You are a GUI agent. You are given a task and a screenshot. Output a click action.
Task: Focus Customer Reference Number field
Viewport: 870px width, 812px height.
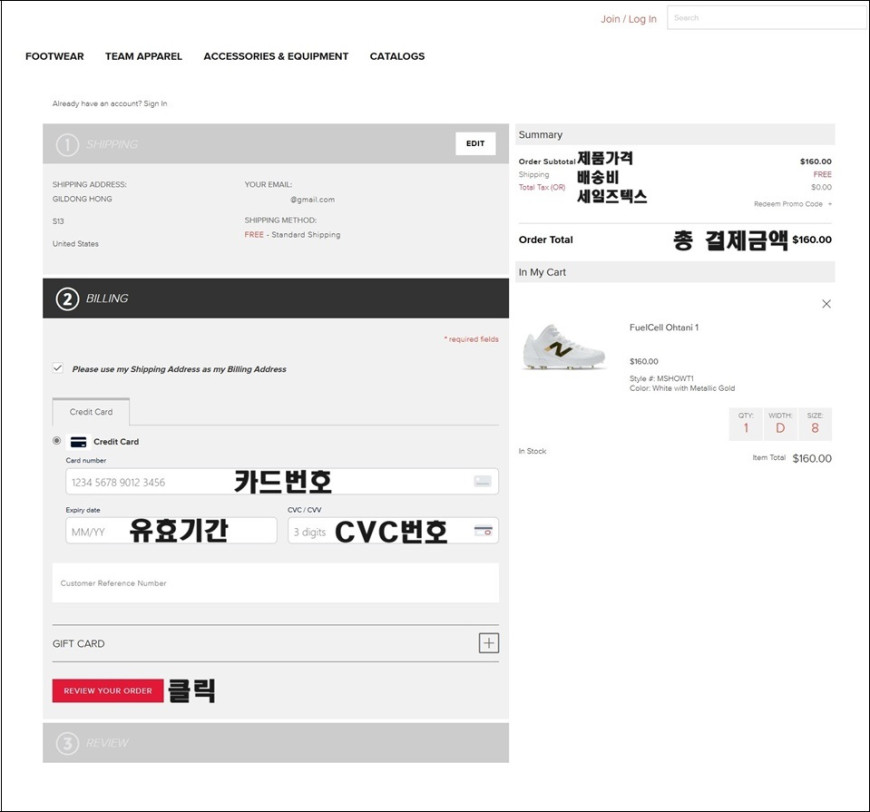(x=275, y=583)
